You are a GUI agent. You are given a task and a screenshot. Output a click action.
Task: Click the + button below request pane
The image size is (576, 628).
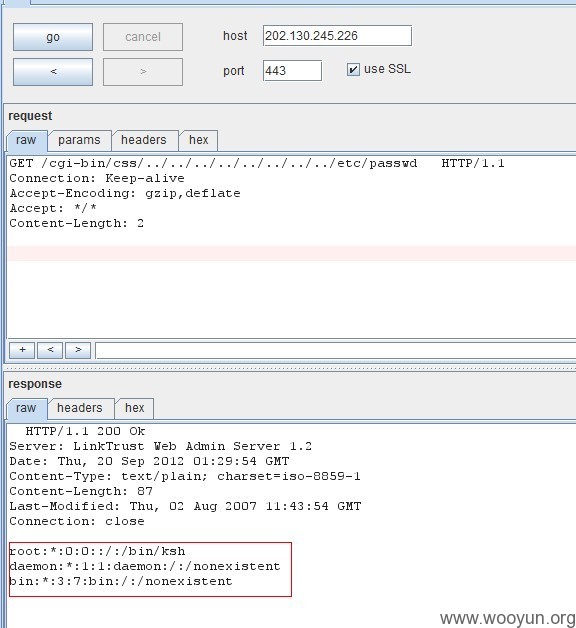click(22, 350)
